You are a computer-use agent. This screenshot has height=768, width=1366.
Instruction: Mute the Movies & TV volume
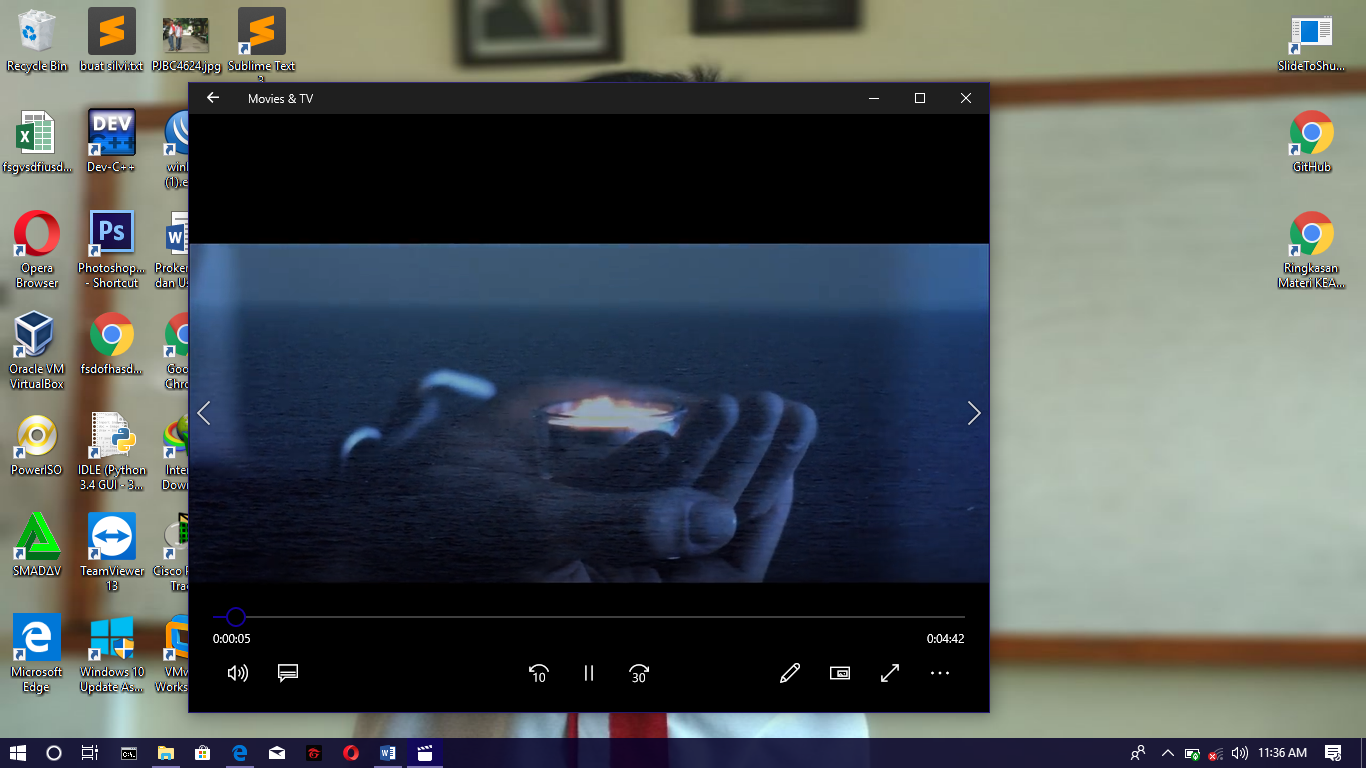point(238,673)
